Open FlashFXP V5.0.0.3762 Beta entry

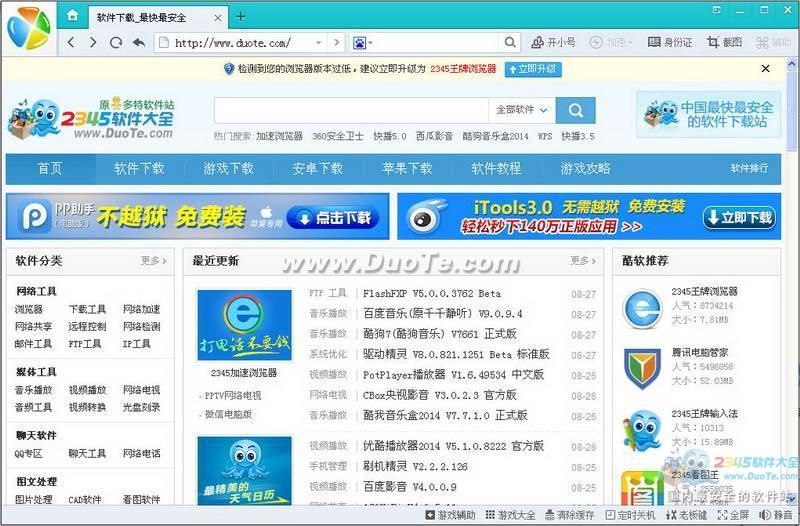coord(432,294)
